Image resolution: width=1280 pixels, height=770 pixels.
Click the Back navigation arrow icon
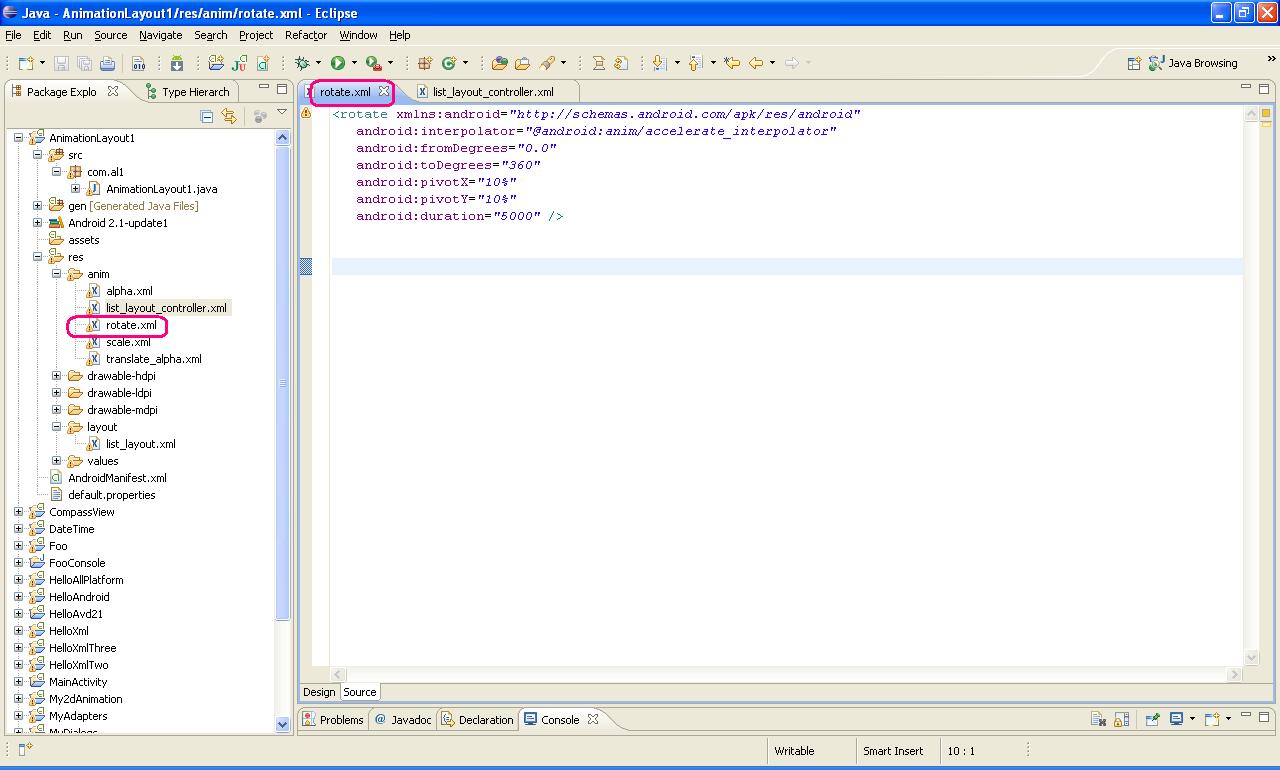point(756,63)
